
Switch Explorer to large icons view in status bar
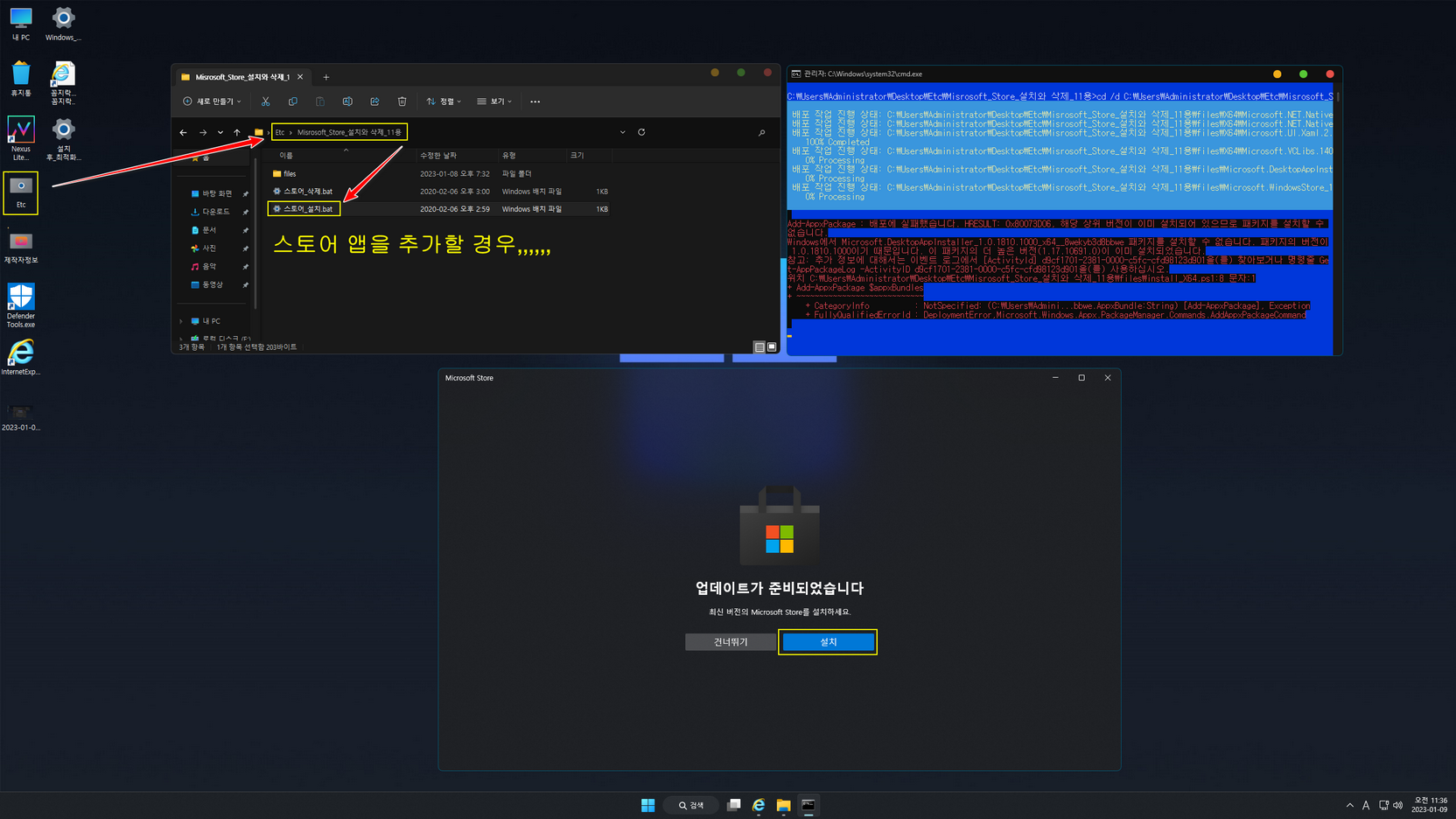click(x=772, y=347)
